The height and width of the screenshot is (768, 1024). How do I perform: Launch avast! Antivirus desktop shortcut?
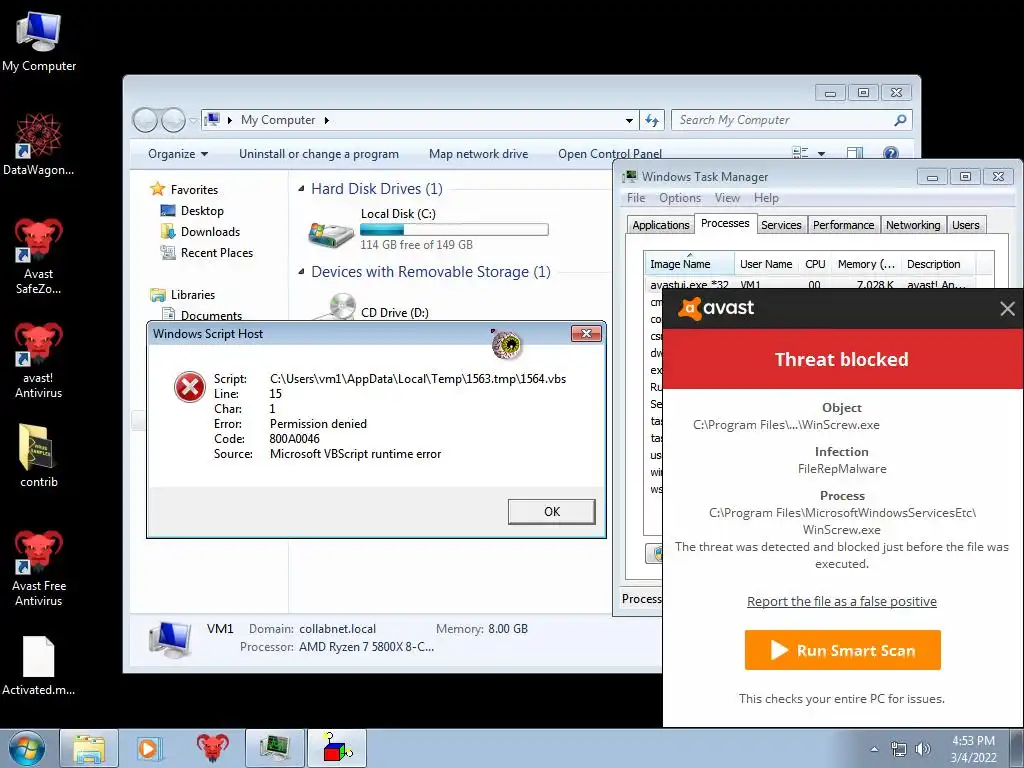point(39,360)
